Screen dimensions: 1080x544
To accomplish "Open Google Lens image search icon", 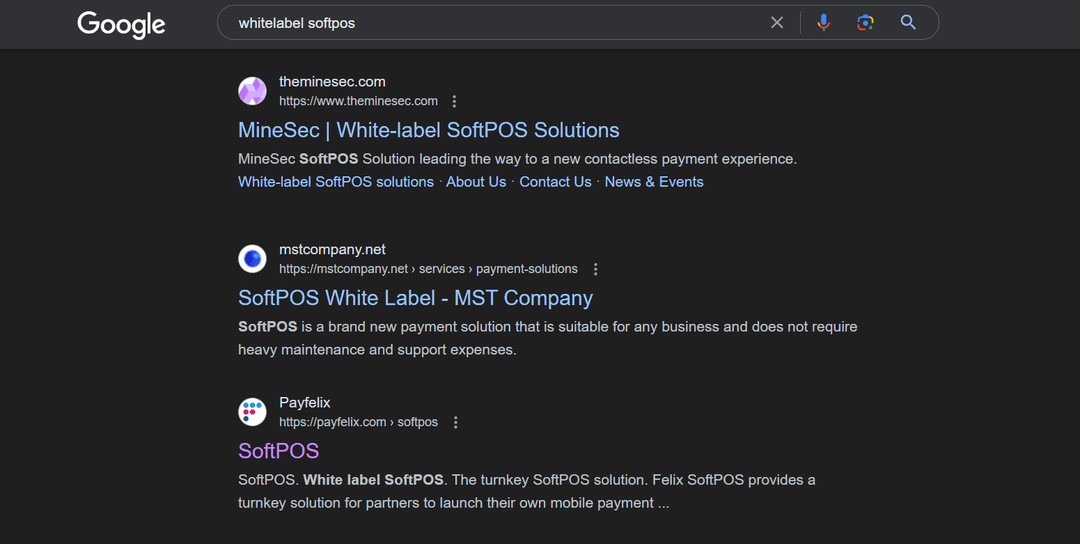I will [865, 23].
